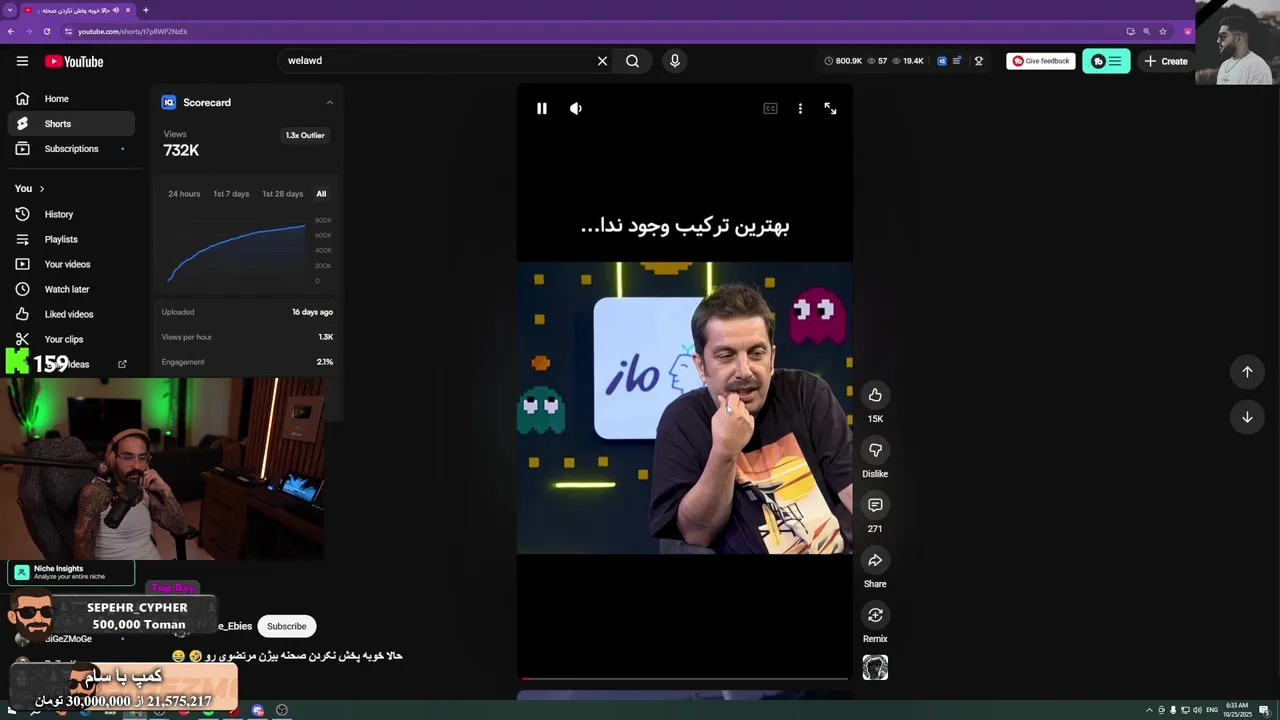Open Watch later in the sidebar
Screen dimensions: 1280x720
(70, 289)
